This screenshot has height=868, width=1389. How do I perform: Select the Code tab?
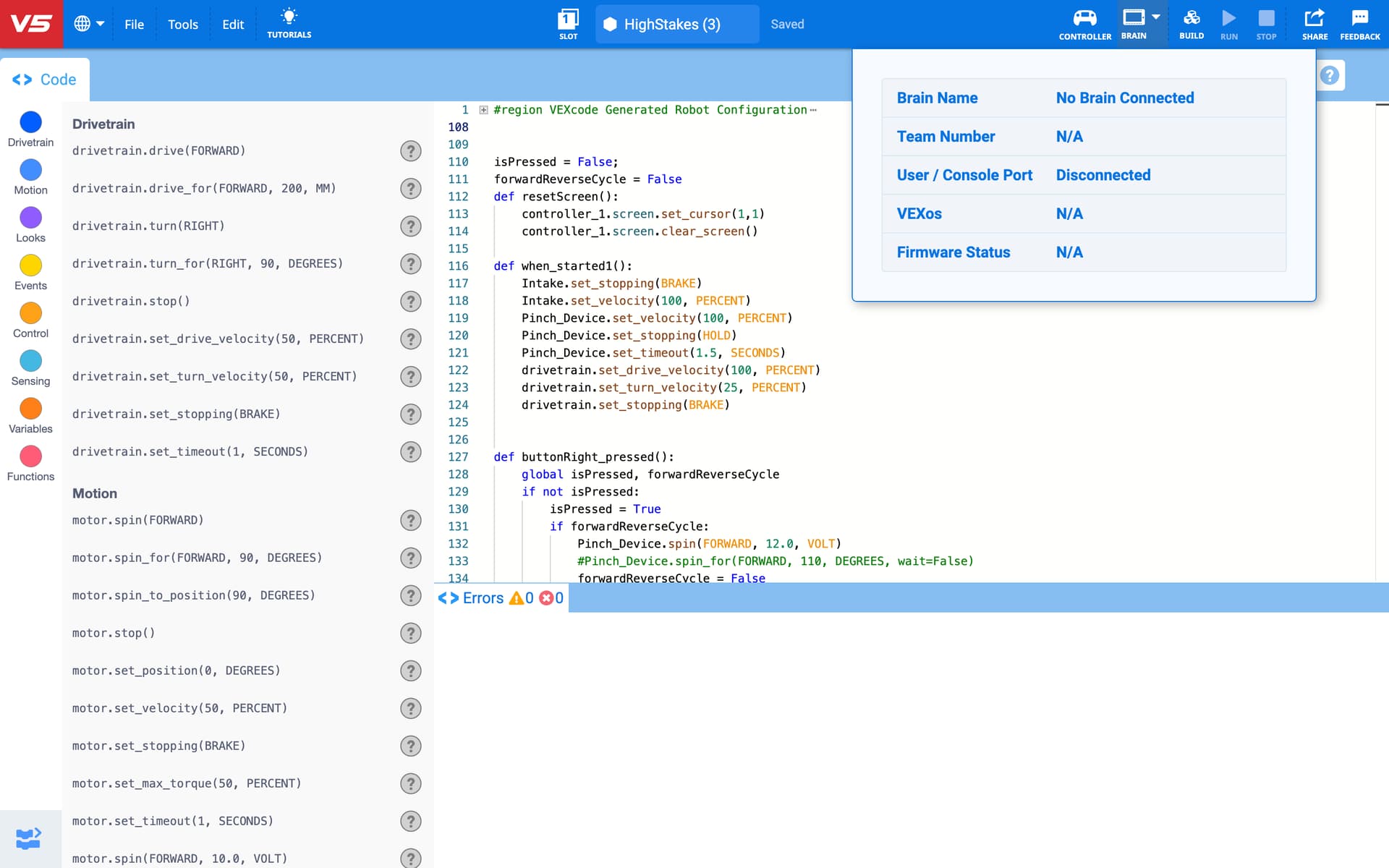pyautogui.click(x=44, y=80)
